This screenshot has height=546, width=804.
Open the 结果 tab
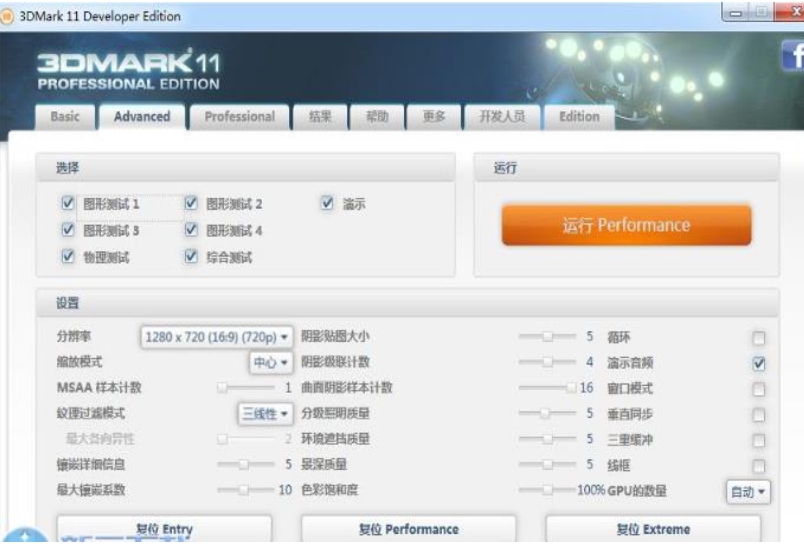coord(320,117)
